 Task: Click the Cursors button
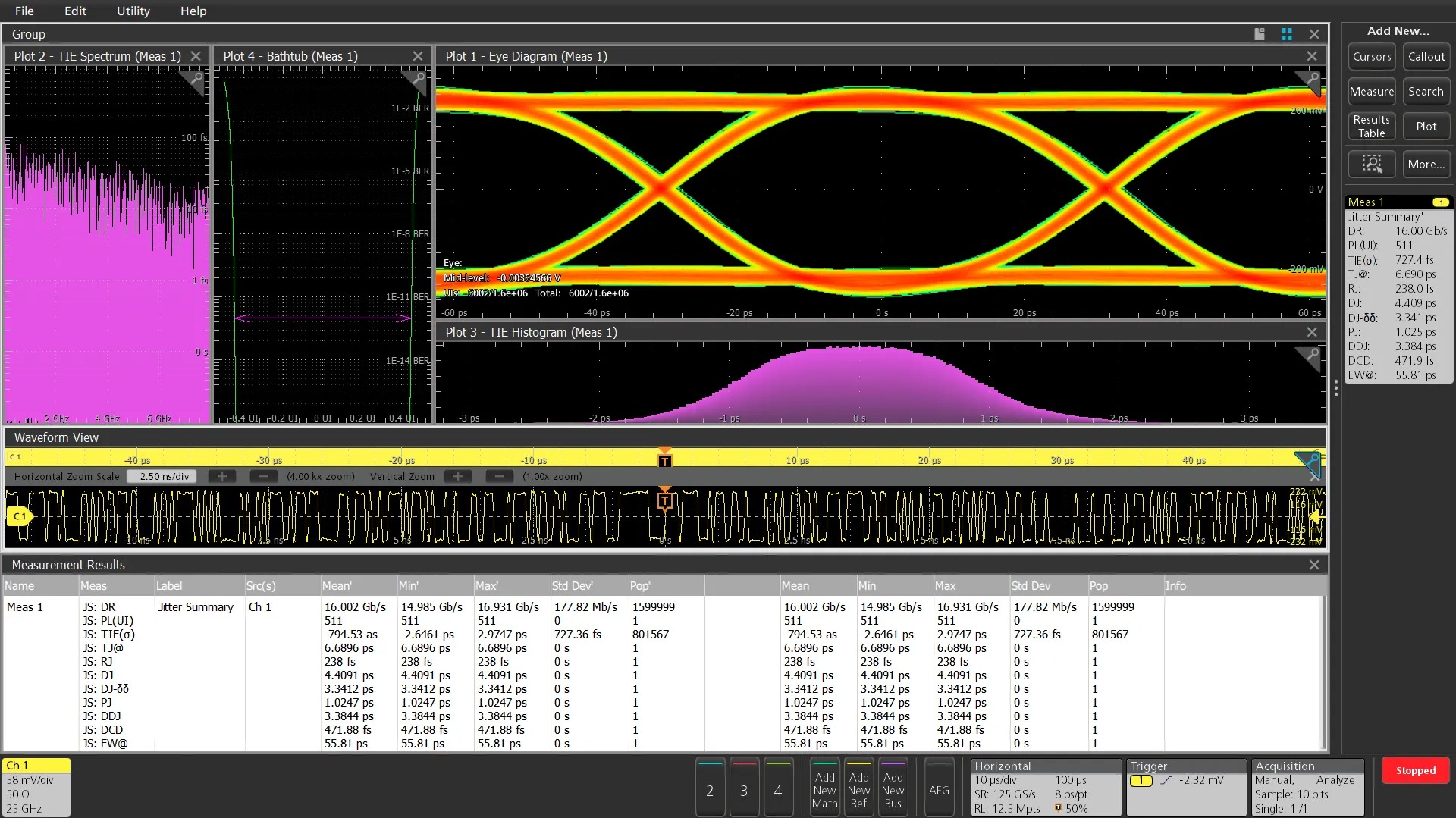(1371, 57)
